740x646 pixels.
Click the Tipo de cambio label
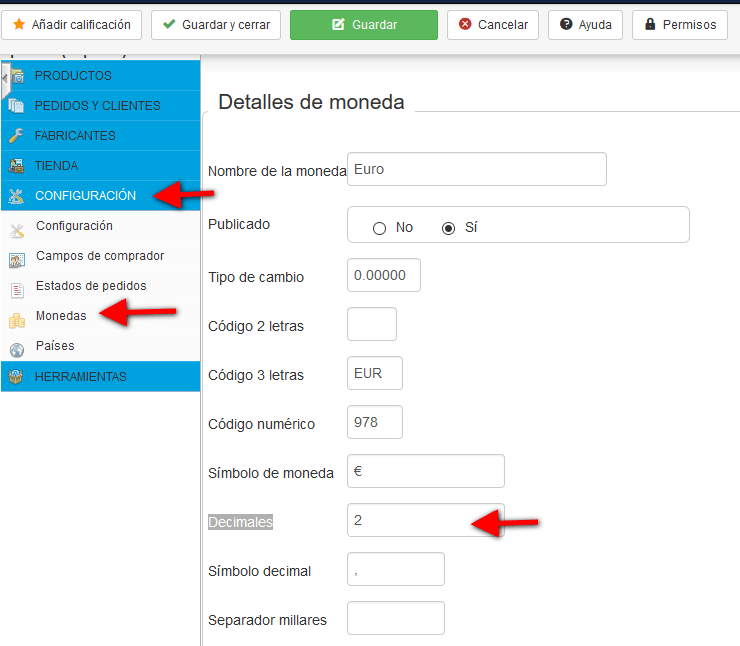tap(256, 277)
